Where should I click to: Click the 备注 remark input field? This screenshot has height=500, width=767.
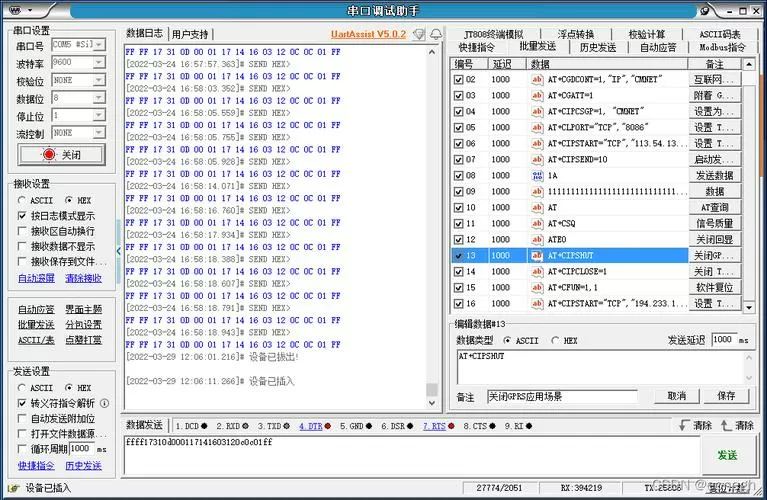pos(562,396)
